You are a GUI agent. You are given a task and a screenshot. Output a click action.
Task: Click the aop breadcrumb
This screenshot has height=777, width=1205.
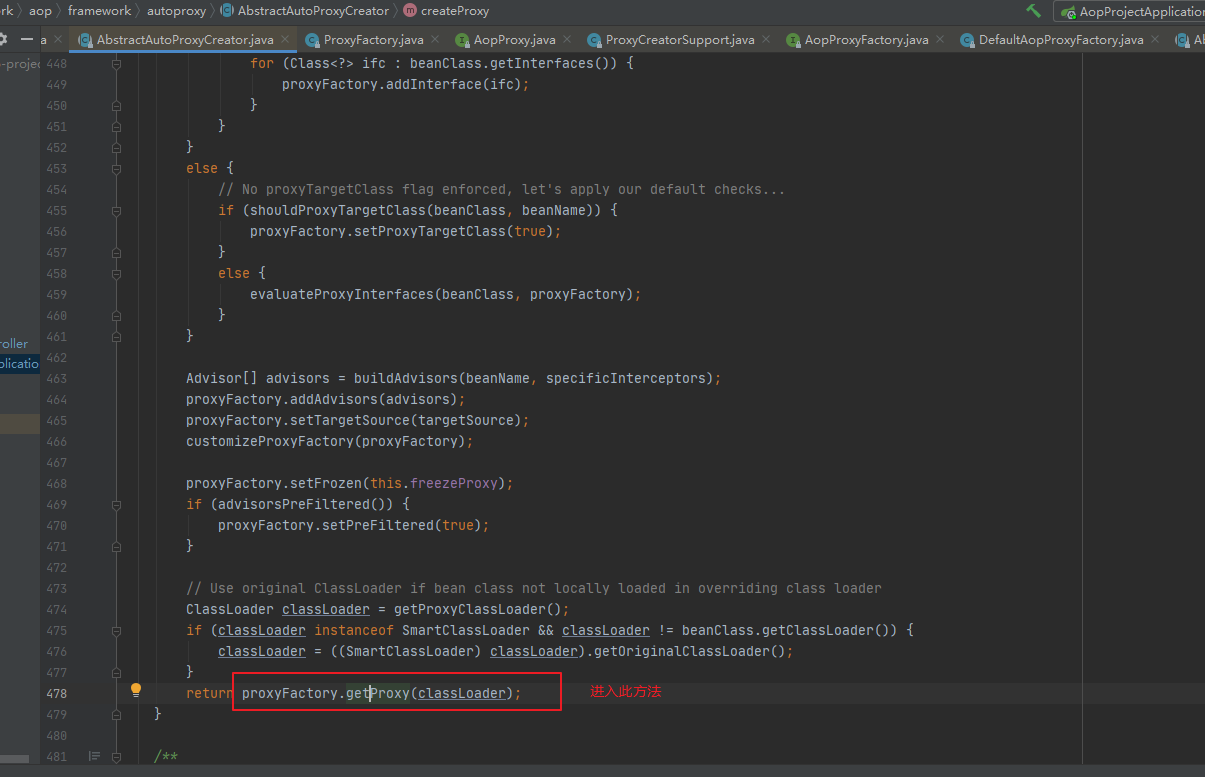pos(40,11)
